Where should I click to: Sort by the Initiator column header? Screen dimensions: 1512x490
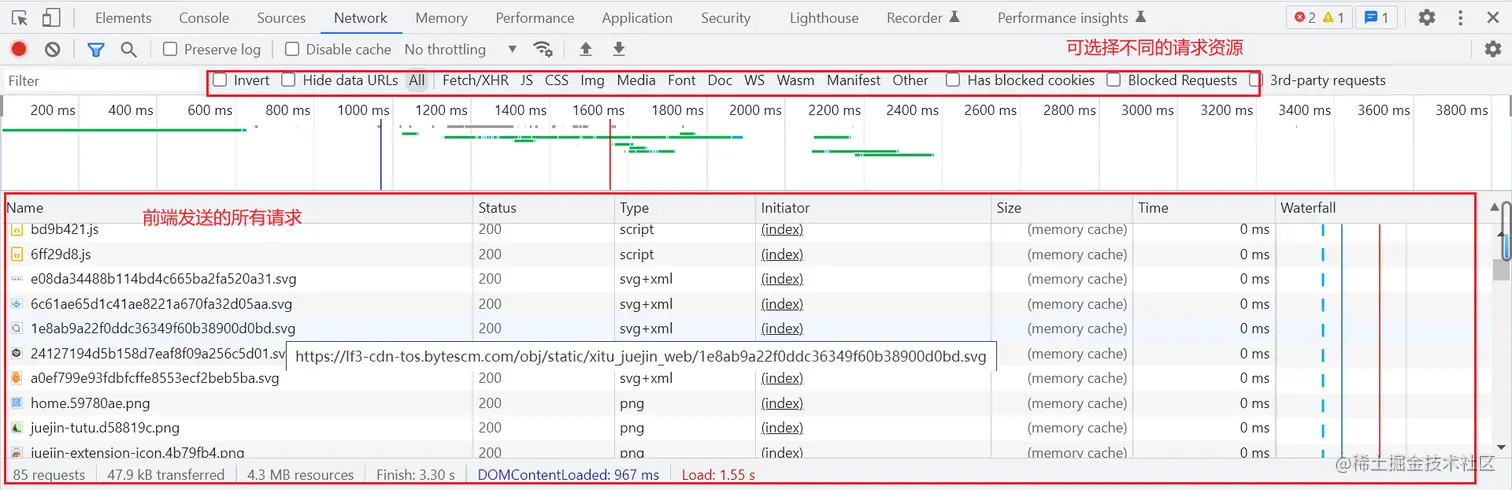[x=874, y=208]
